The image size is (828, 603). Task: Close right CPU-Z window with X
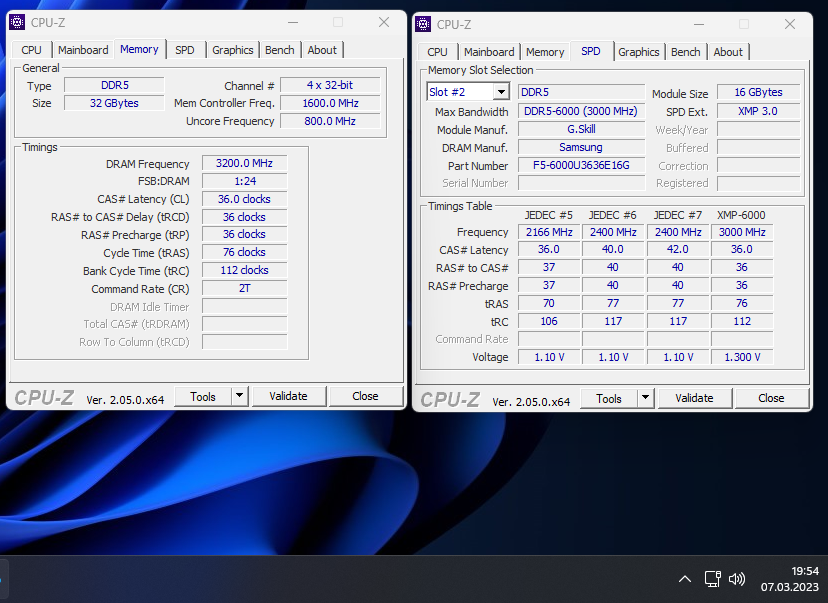pyautogui.click(x=789, y=24)
